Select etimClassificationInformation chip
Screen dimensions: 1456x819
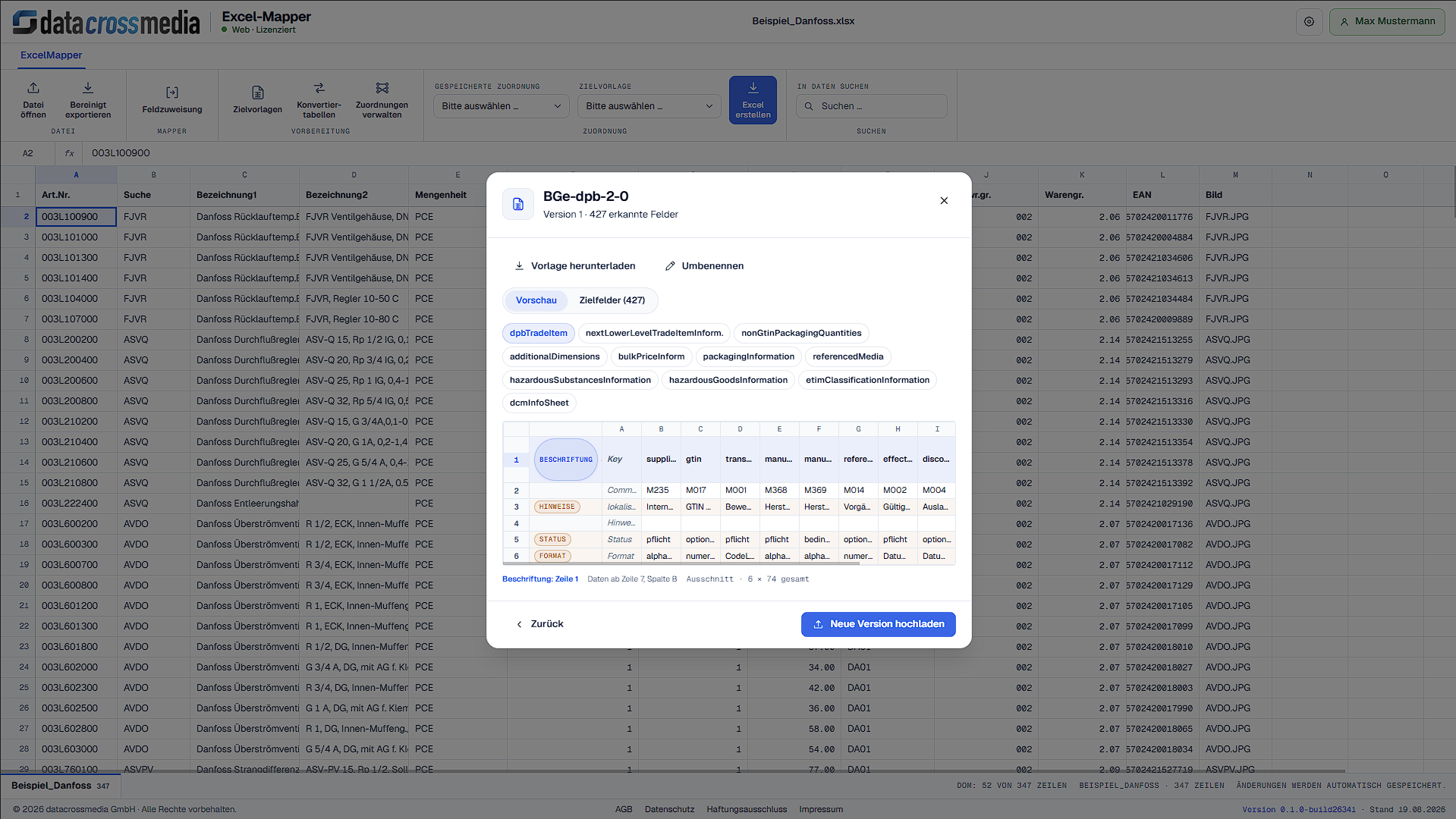867,381
